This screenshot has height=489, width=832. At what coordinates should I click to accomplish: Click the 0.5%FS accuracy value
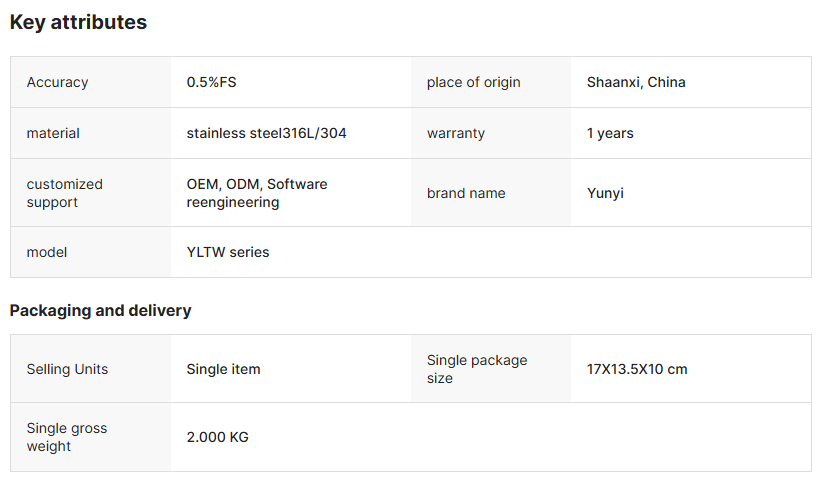(211, 82)
